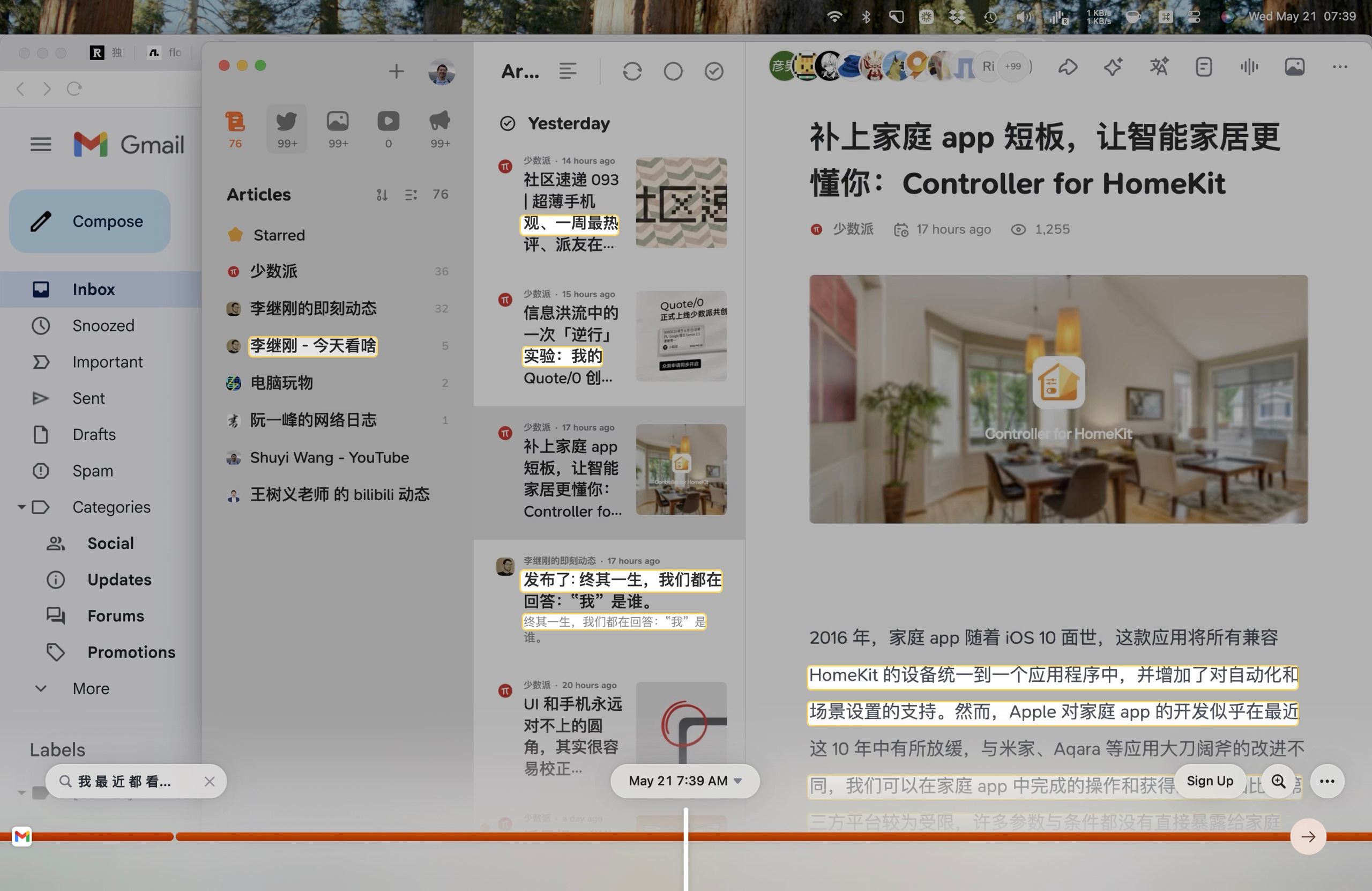Expand the Gmail More section

click(90, 688)
